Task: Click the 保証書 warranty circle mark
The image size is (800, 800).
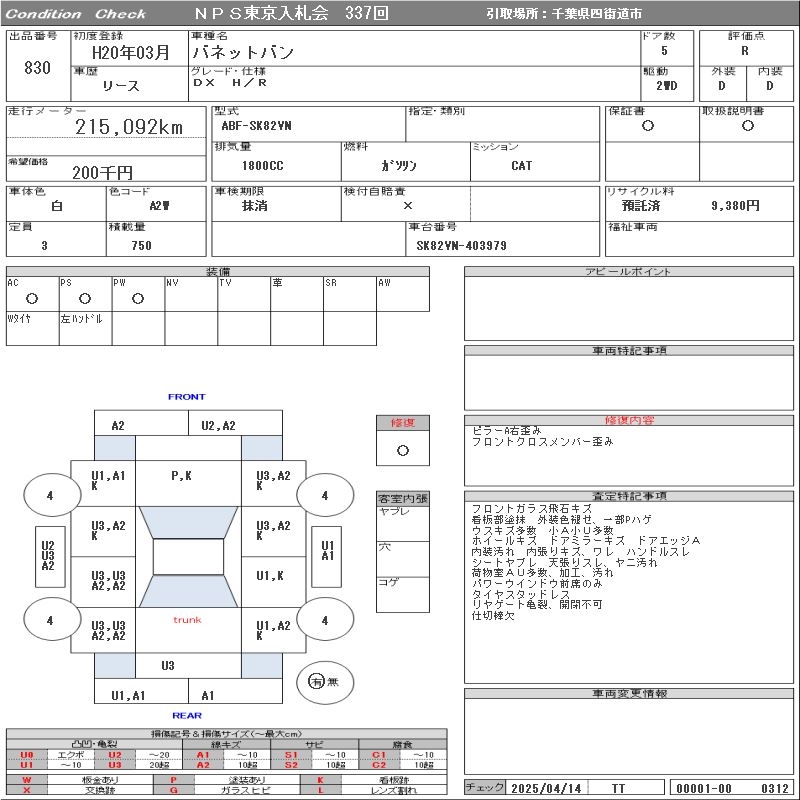Action: pyautogui.click(x=648, y=126)
